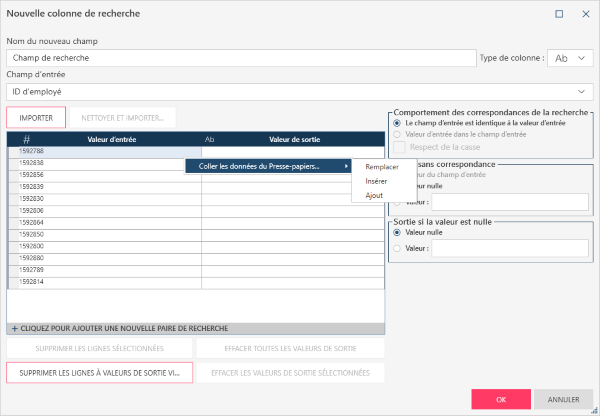
Task: Choose Ajout from the paste submenu
Action: [x=374, y=195]
